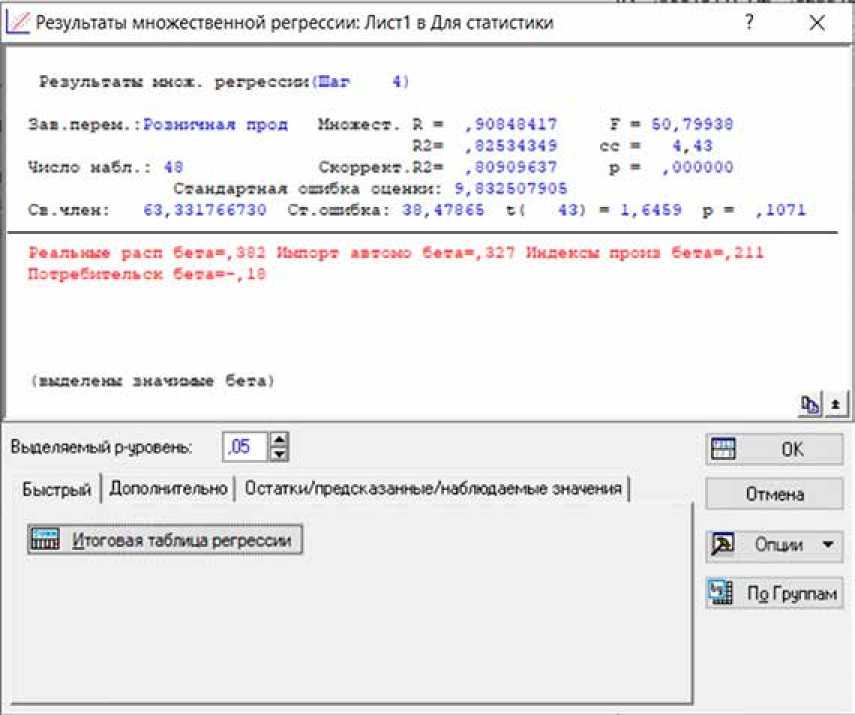
Task: Click the Выделяемый p-уровень label
Action: click(x=101, y=447)
